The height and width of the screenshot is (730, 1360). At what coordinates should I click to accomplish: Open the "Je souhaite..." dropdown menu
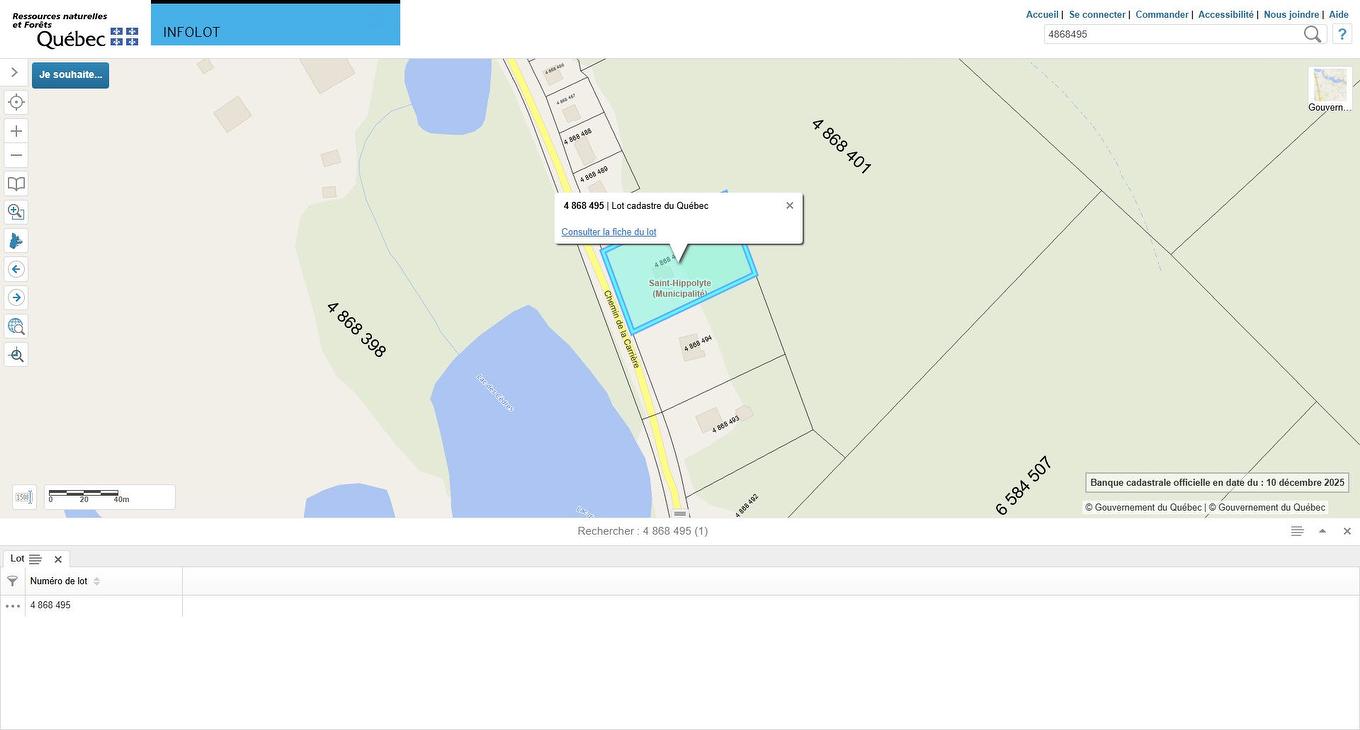tap(70, 75)
